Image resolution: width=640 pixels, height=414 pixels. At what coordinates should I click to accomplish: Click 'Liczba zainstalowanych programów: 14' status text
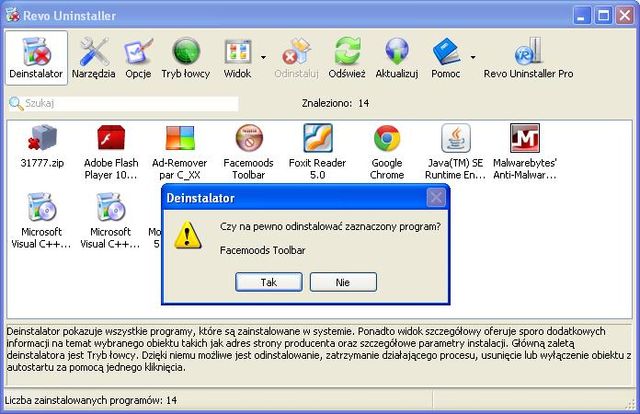[91, 400]
